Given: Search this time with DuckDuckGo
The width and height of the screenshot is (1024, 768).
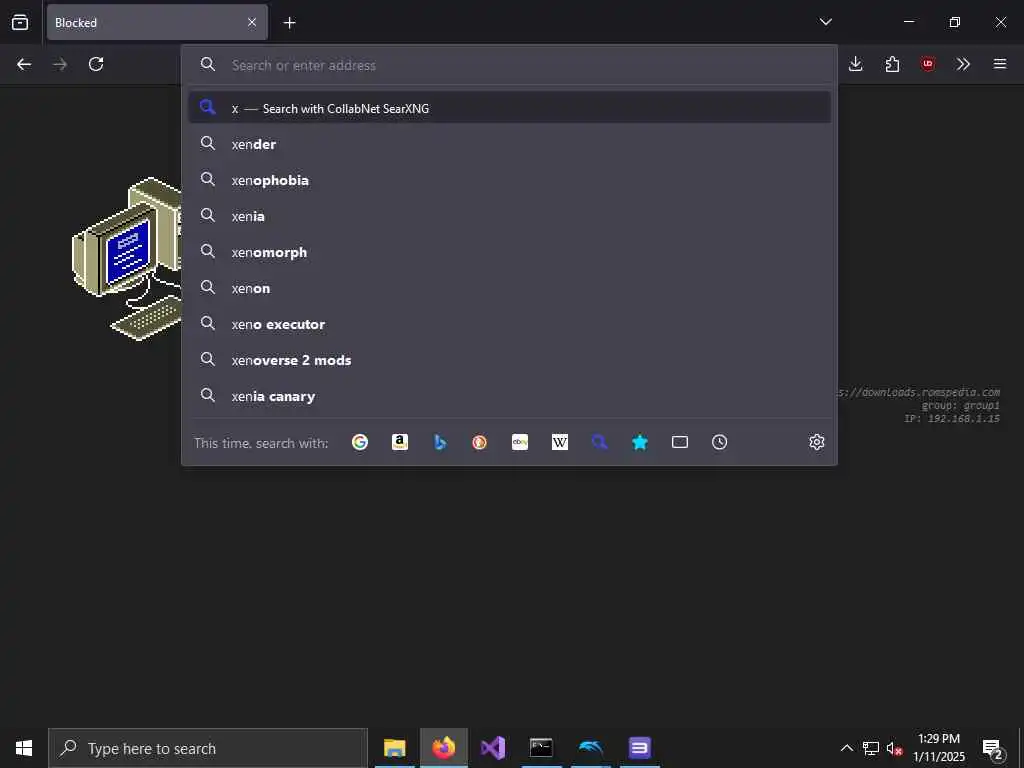Looking at the screenshot, I should click(479, 442).
